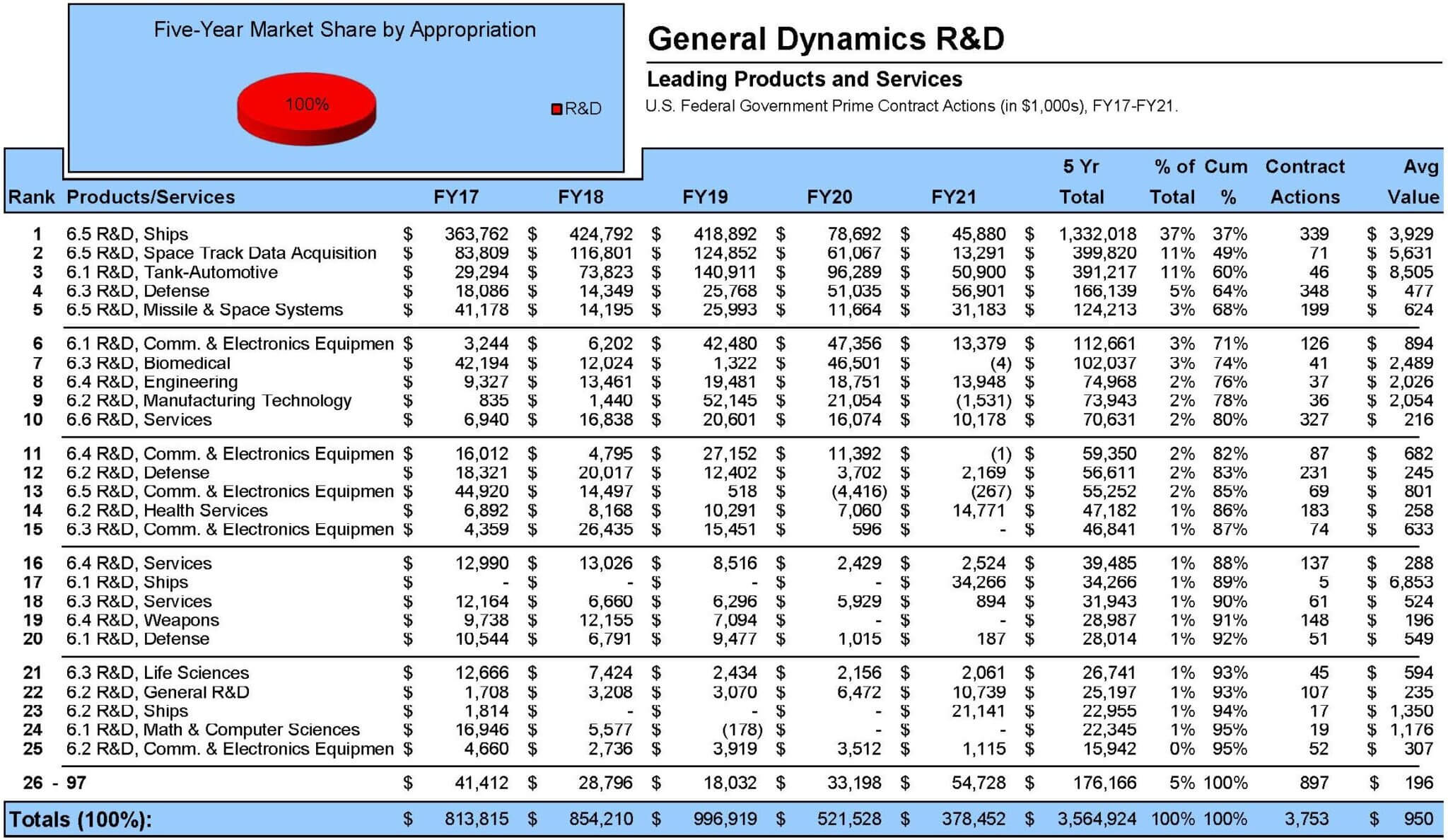
Task: Select '6.1 R&D, Tank-Automotive' row label
Action: (172, 272)
